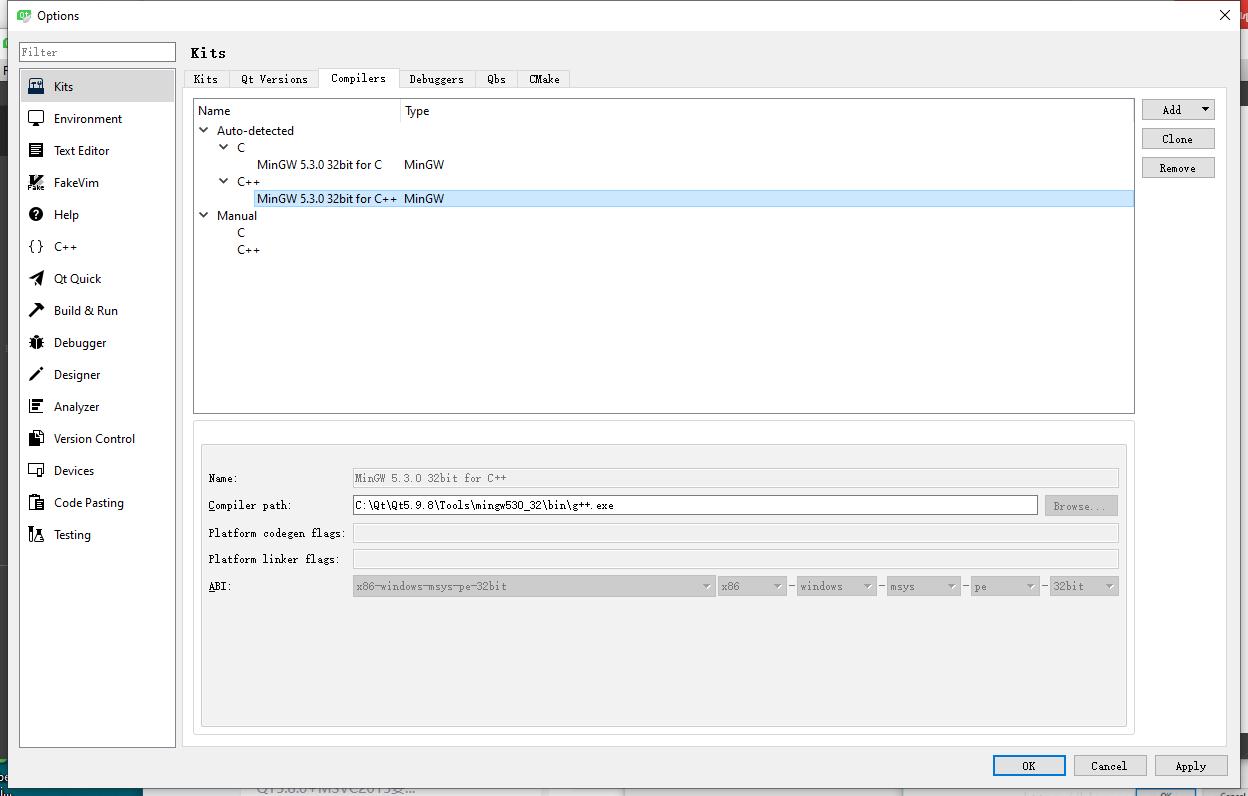The width and height of the screenshot is (1248, 796).
Task: Switch to the Qt Versions tab
Action: click(274, 79)
